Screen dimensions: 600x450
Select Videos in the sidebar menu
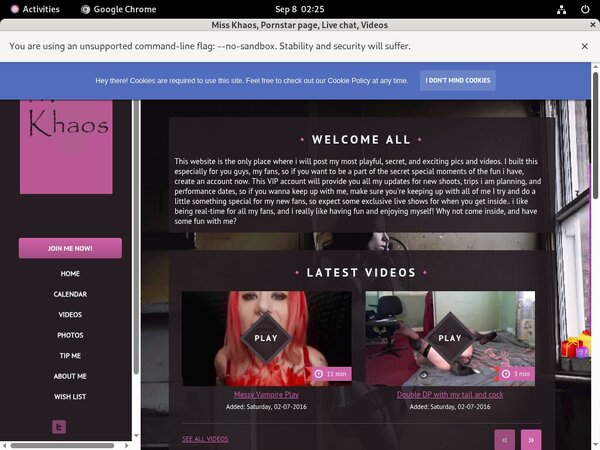[x=70, y=315]
